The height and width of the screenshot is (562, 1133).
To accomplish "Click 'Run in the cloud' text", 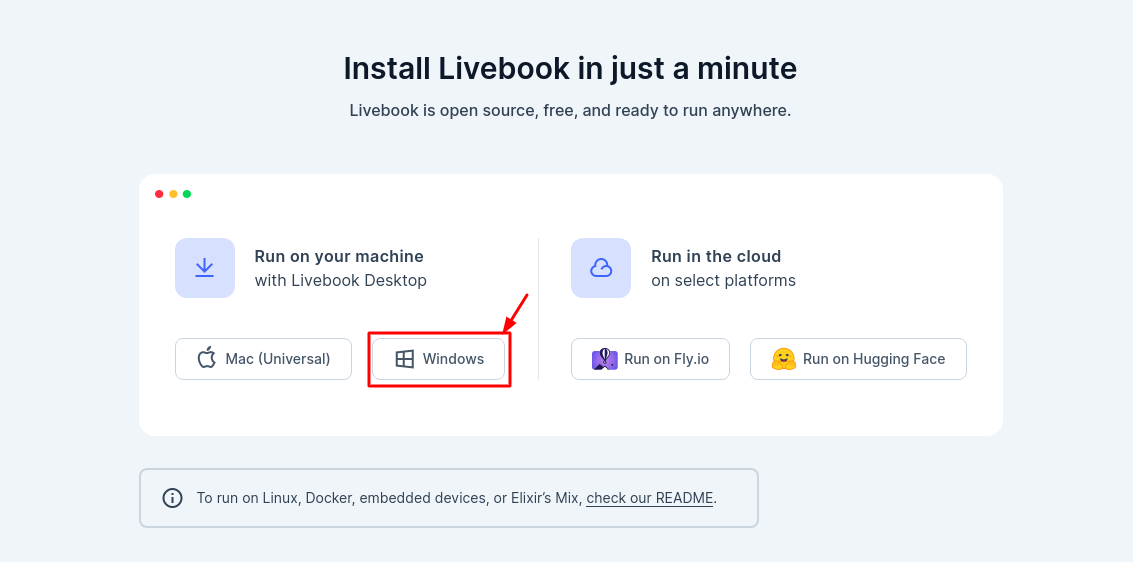I will click(716, 256).
